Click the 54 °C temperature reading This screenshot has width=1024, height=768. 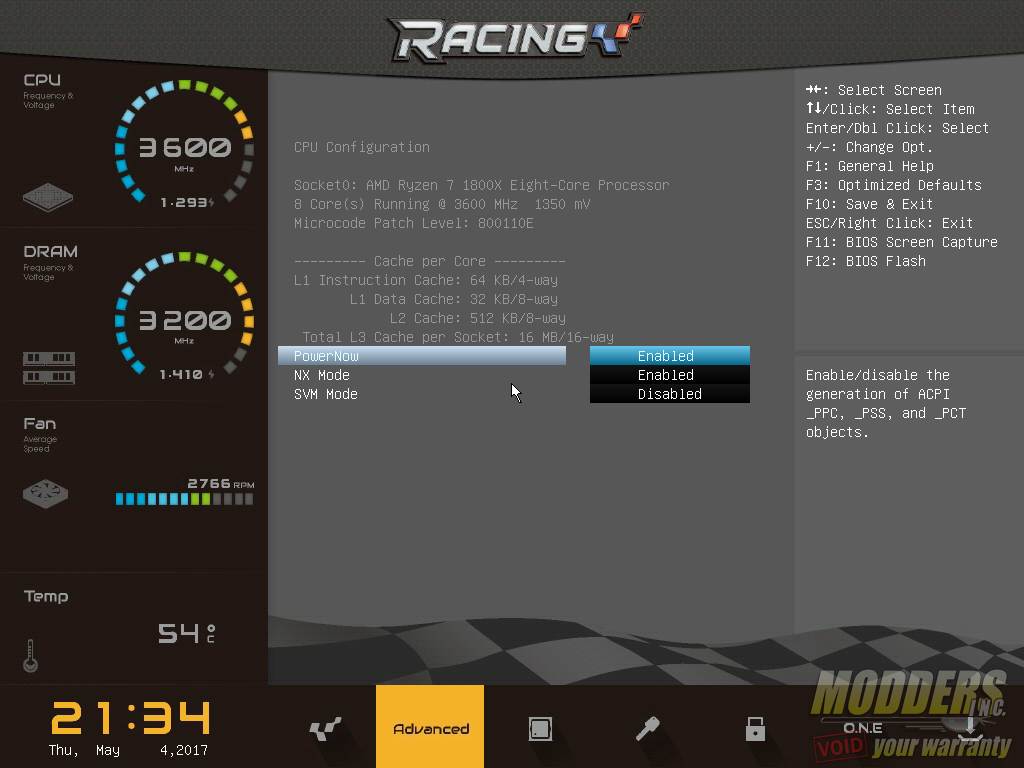tap(186, 633)
